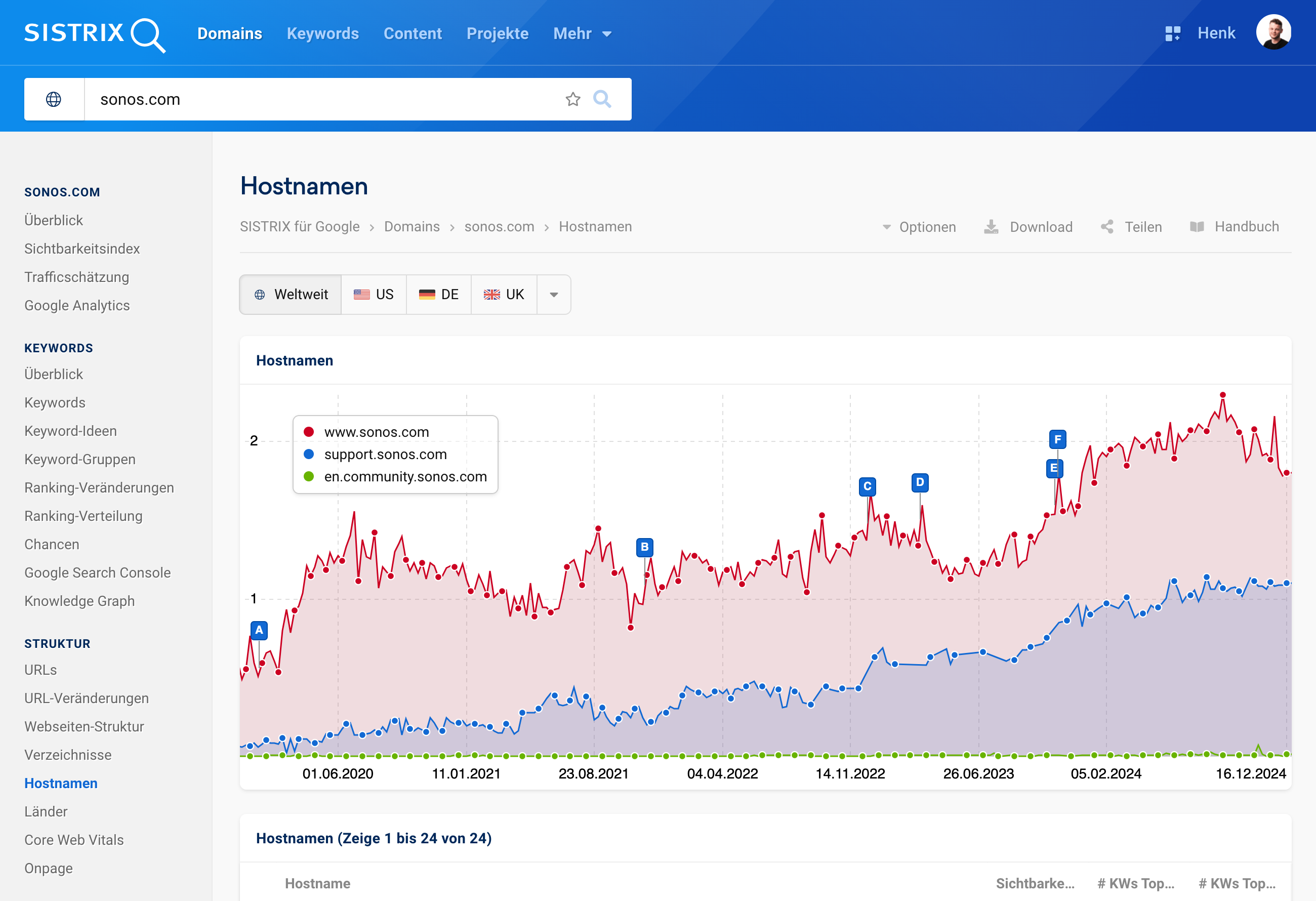Click breadcrumb sonos.com link
Viewport: 1316px width, 901px height.
click(x=499, y=227)
